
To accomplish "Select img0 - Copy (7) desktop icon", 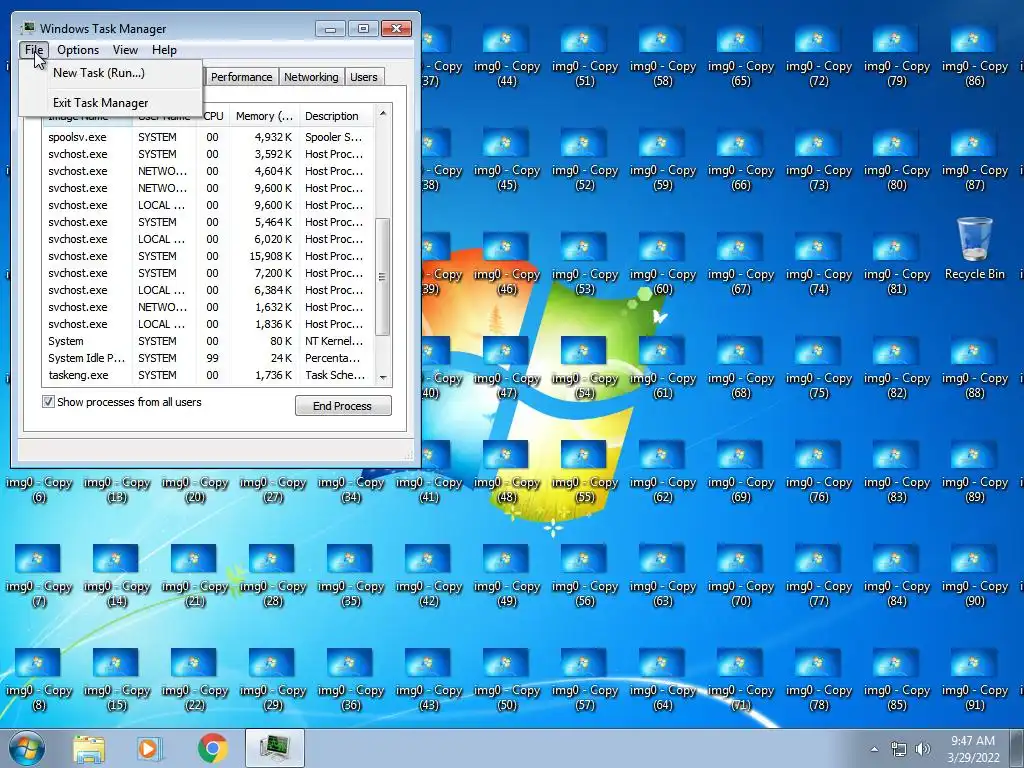I will 39,576.
